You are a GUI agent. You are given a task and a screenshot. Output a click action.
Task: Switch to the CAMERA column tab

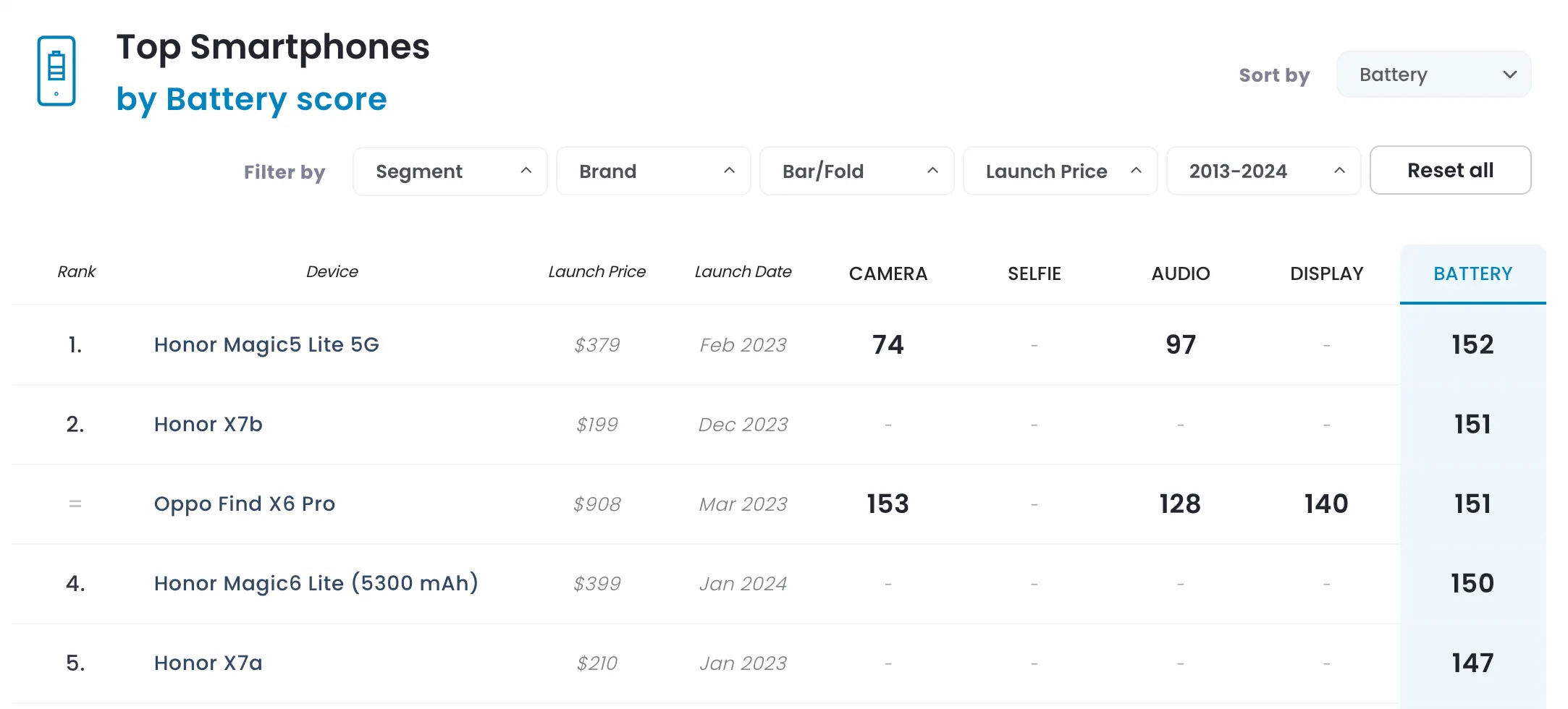point(888,273)
